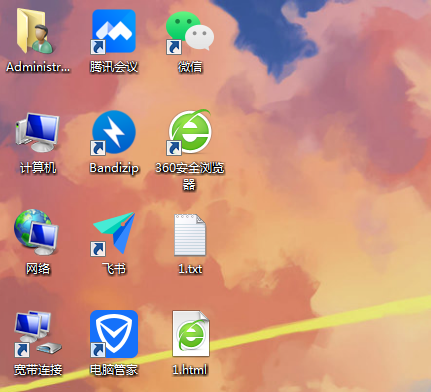
Task: Click the Bandizip blue lightning bolt icon
Action: tap(113, 133)
